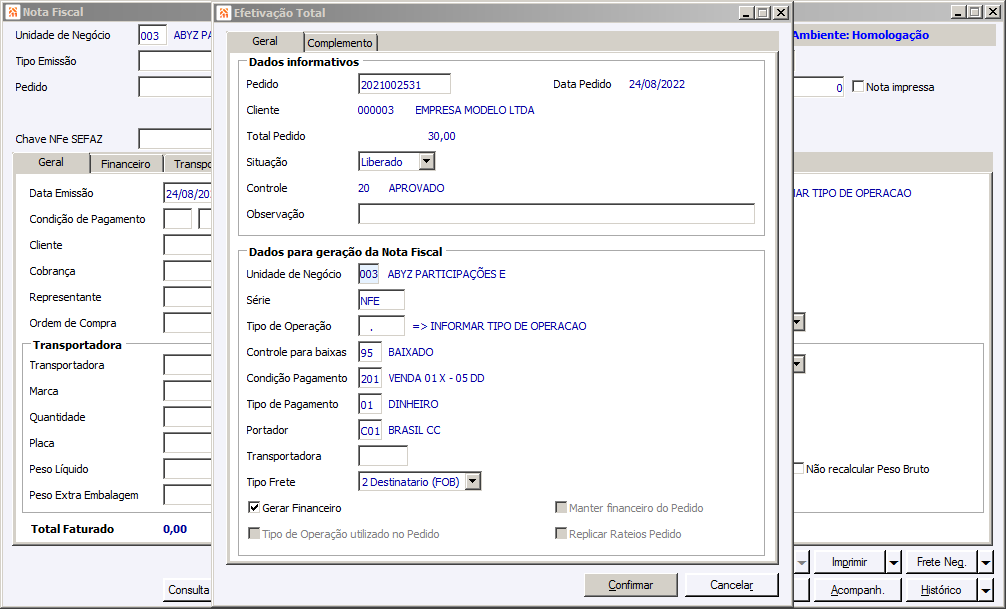Open the Situação dropdown
The height and width of the screenshot is (609, 1006).
(x=427, y=161)
